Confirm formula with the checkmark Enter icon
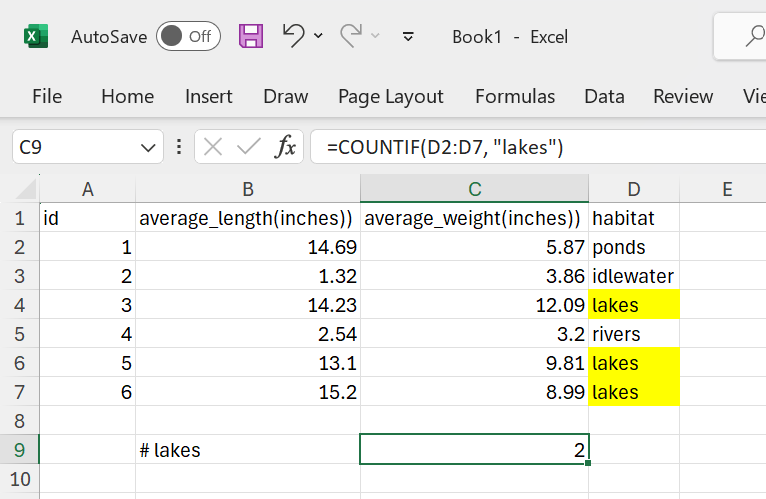This screenshot has width=766, height=499. click(248, 148)
